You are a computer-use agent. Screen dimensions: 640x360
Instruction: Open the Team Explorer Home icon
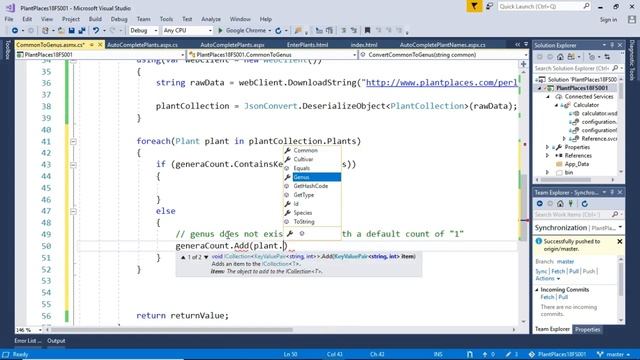click(x=560, y=204)
